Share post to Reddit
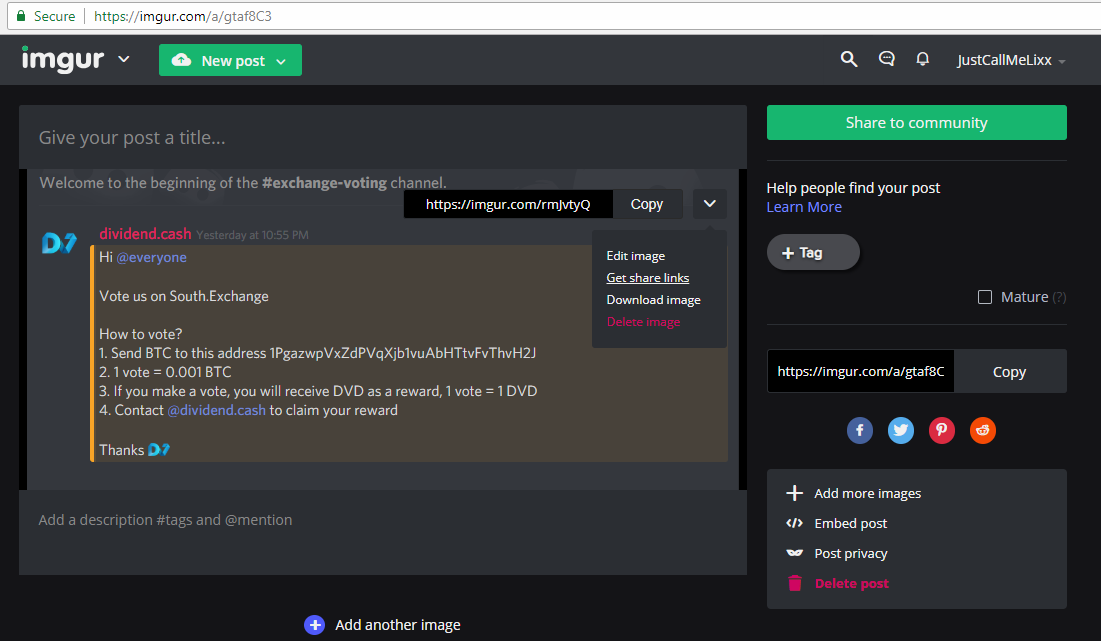Viewport: 1101px width, 641px height. click(982, 430)
